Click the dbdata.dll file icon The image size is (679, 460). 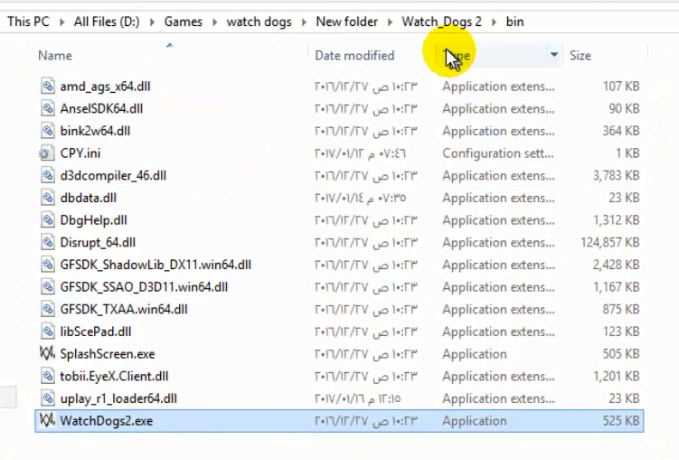pyautogui.click(x=48, y=198)
